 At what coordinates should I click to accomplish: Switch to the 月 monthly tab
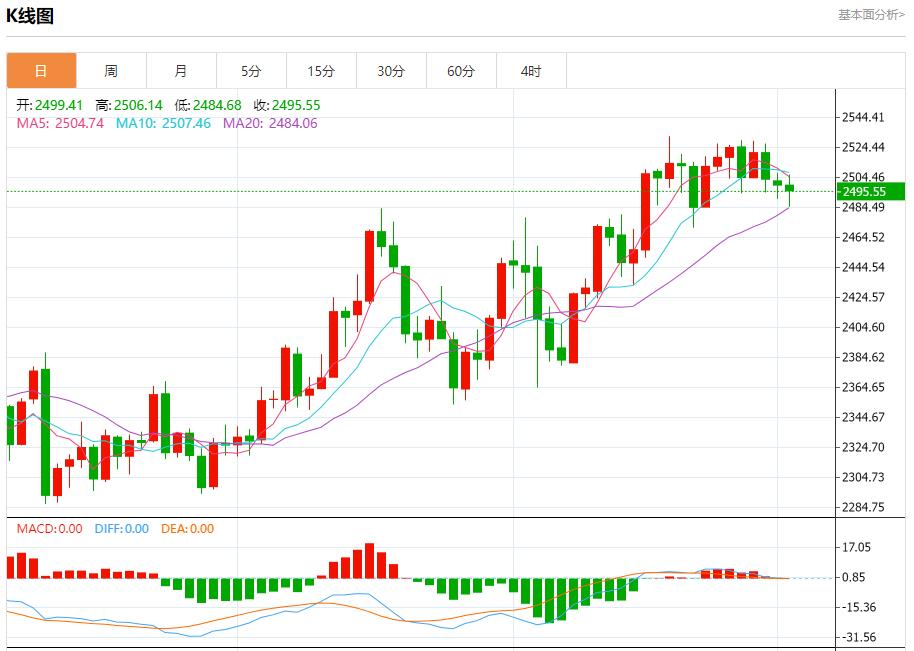point(181,71)
